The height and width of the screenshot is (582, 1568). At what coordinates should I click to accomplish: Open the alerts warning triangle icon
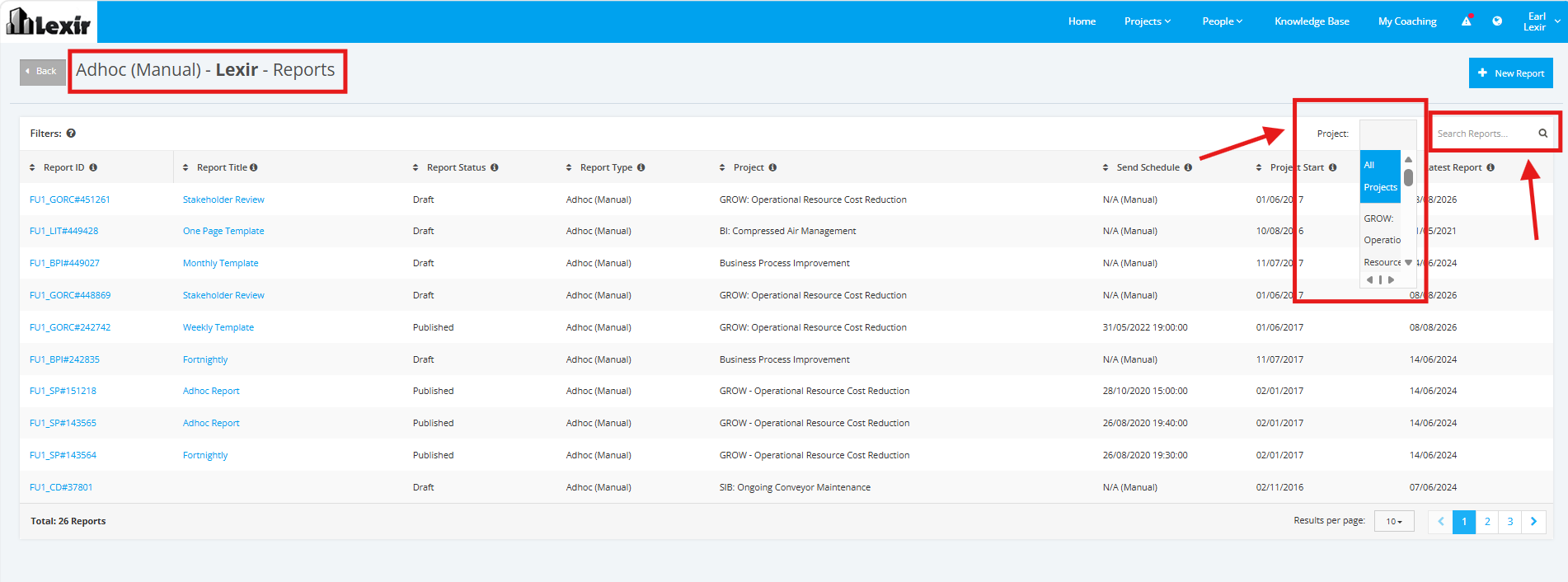(1467, 21)
